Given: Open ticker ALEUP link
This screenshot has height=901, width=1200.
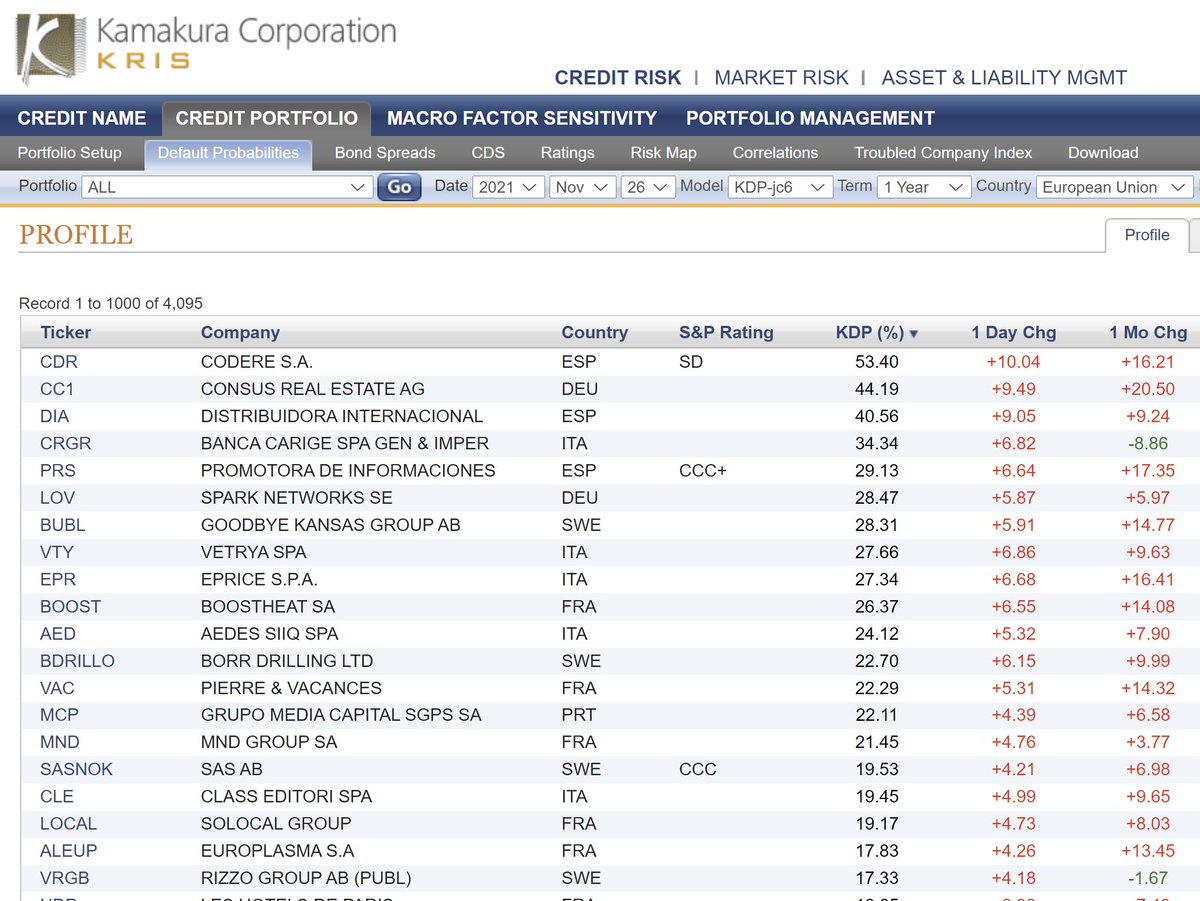Looking at the screenshot, I should coord(68,850).
